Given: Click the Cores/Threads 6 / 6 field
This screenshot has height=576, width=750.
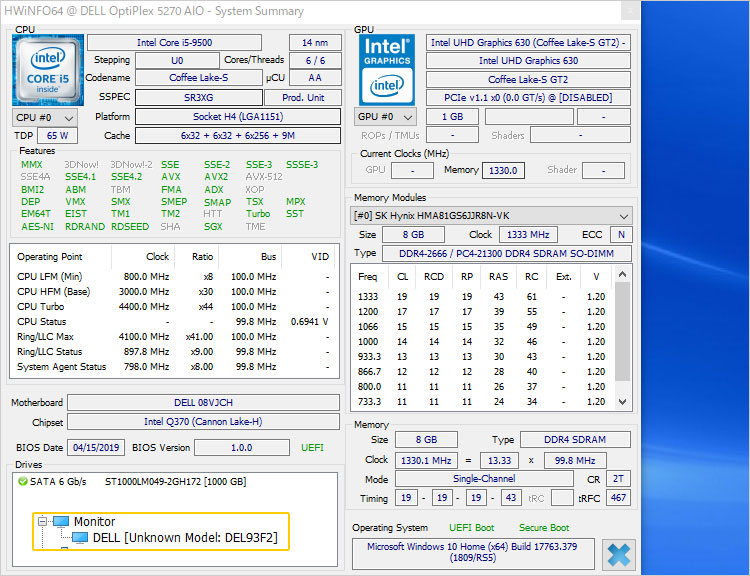Looking at the screenshot, I should click(x=315, y=61).
